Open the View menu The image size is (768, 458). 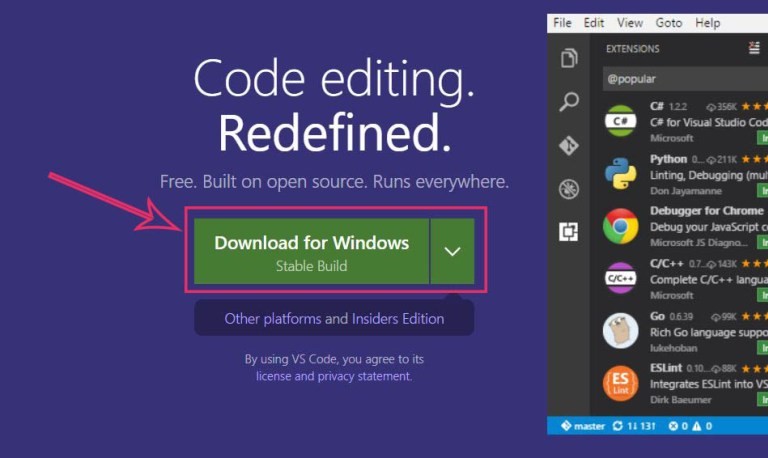pos(630,23)
